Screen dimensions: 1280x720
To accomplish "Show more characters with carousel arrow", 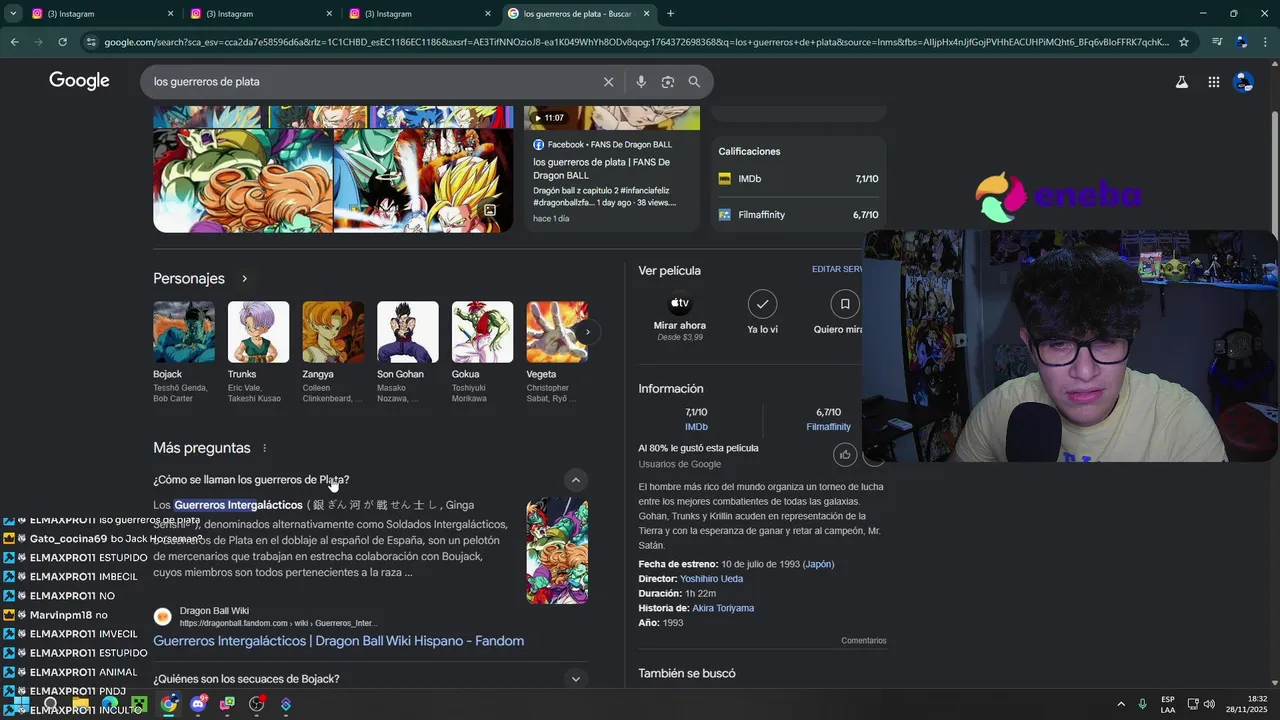I will click(x=588, y=332).
